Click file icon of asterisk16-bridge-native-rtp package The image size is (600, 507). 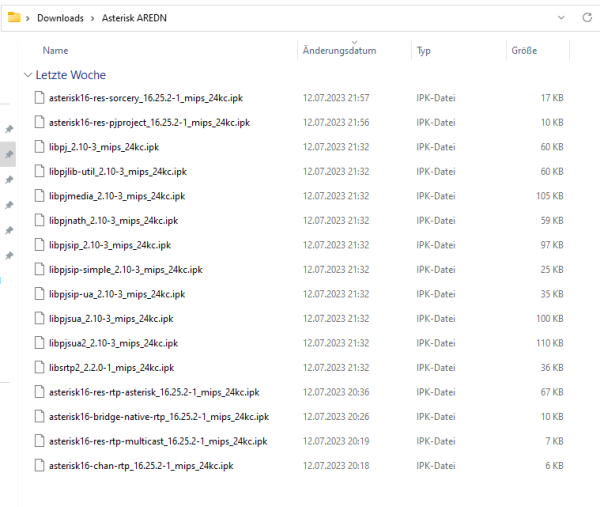click(x=39, y=416)
